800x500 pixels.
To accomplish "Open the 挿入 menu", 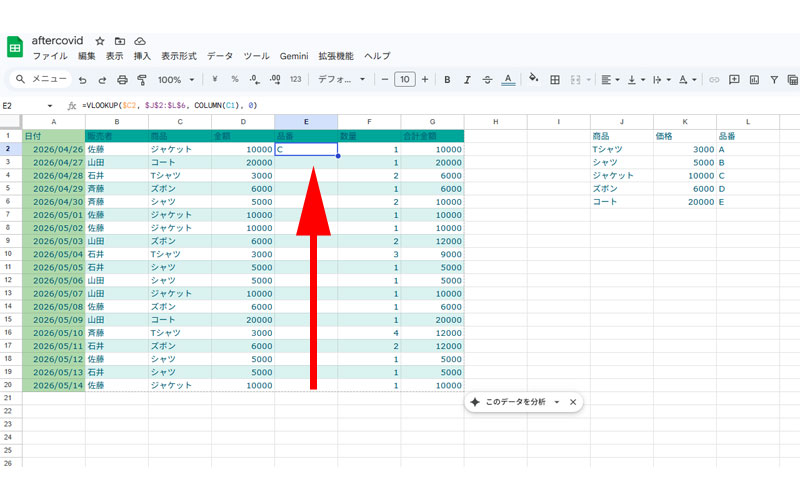I will coord(142,56).
